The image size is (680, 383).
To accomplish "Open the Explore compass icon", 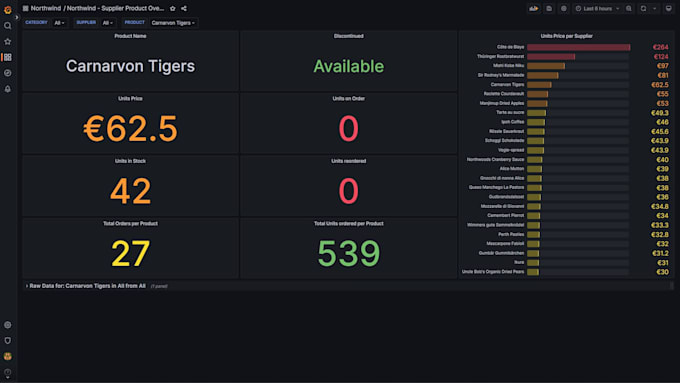I will tap(8, 73).
